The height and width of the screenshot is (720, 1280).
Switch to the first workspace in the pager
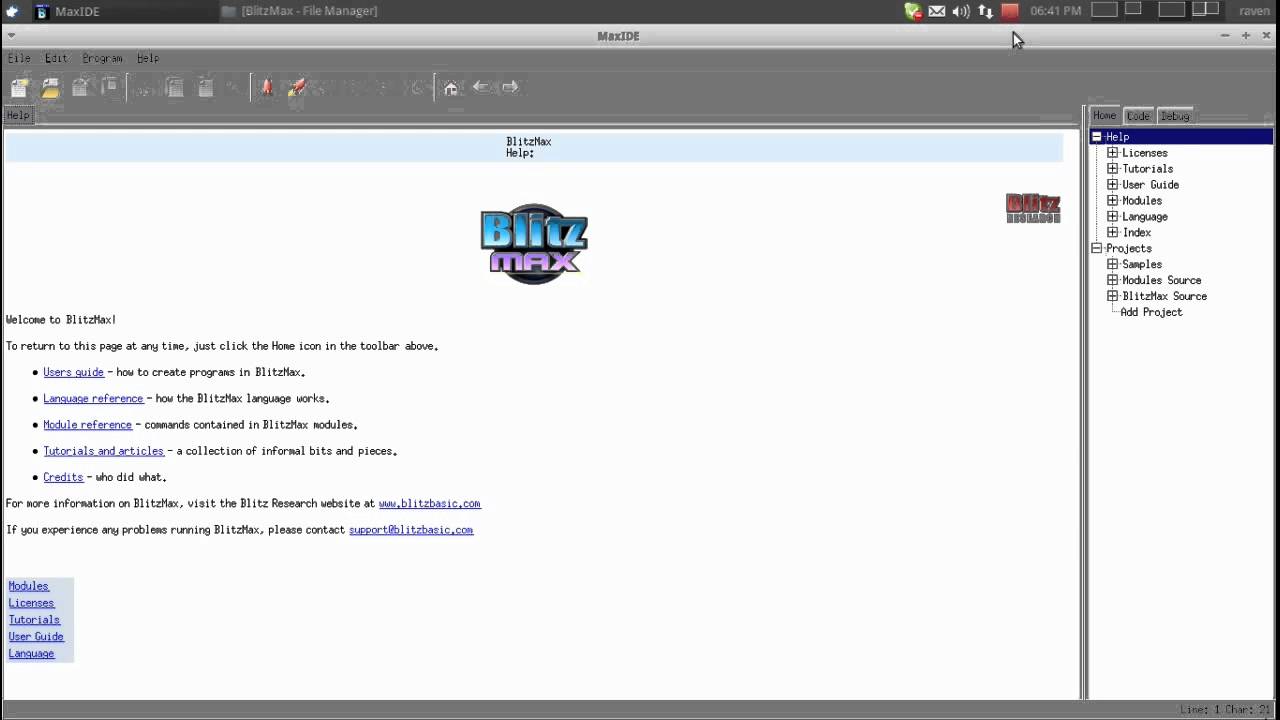[1104, 10]
